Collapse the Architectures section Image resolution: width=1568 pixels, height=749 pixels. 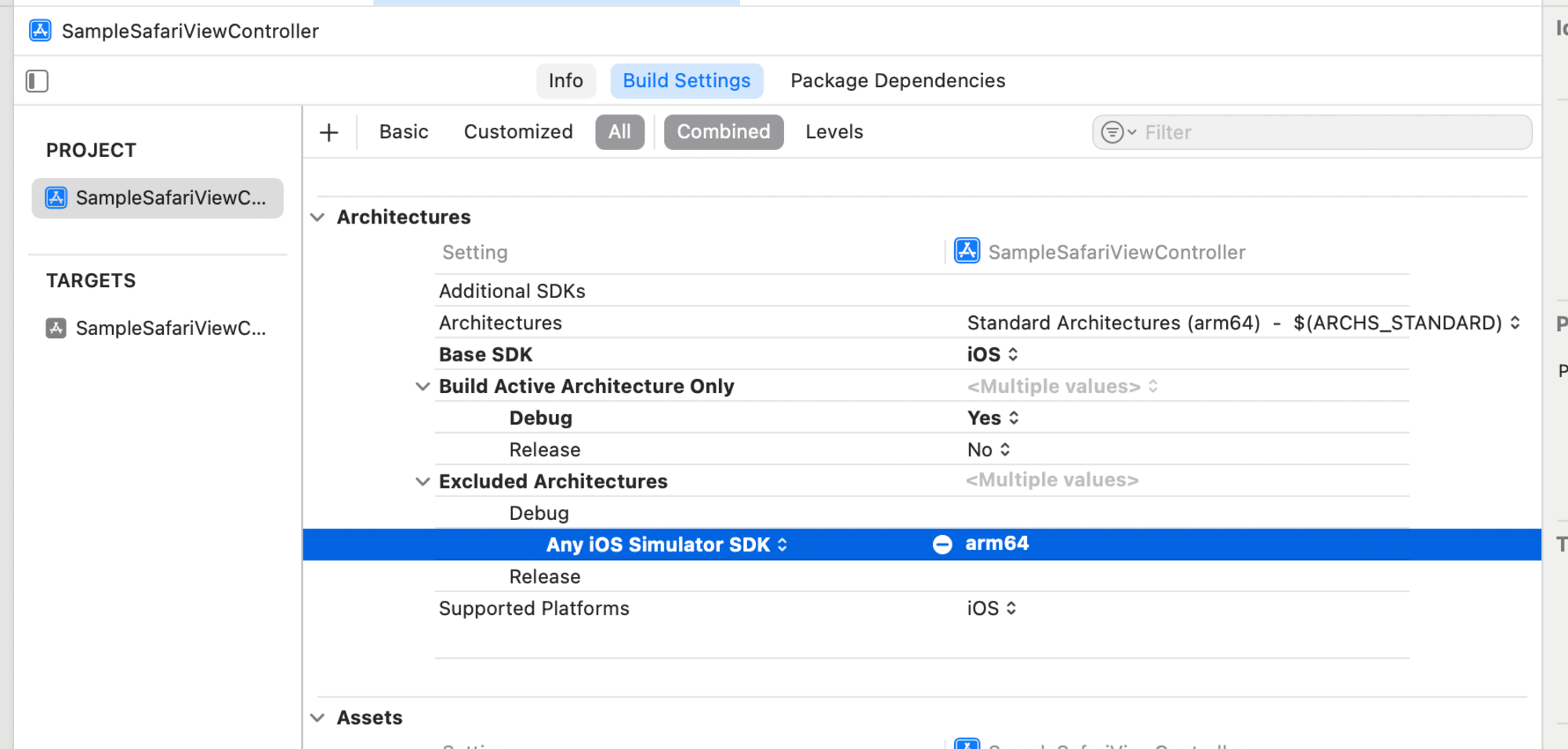[x=318, y=217]
